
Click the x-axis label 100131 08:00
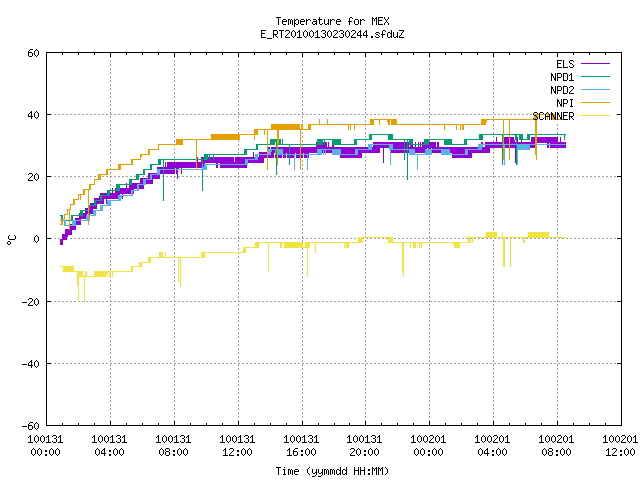pos(173,446)
